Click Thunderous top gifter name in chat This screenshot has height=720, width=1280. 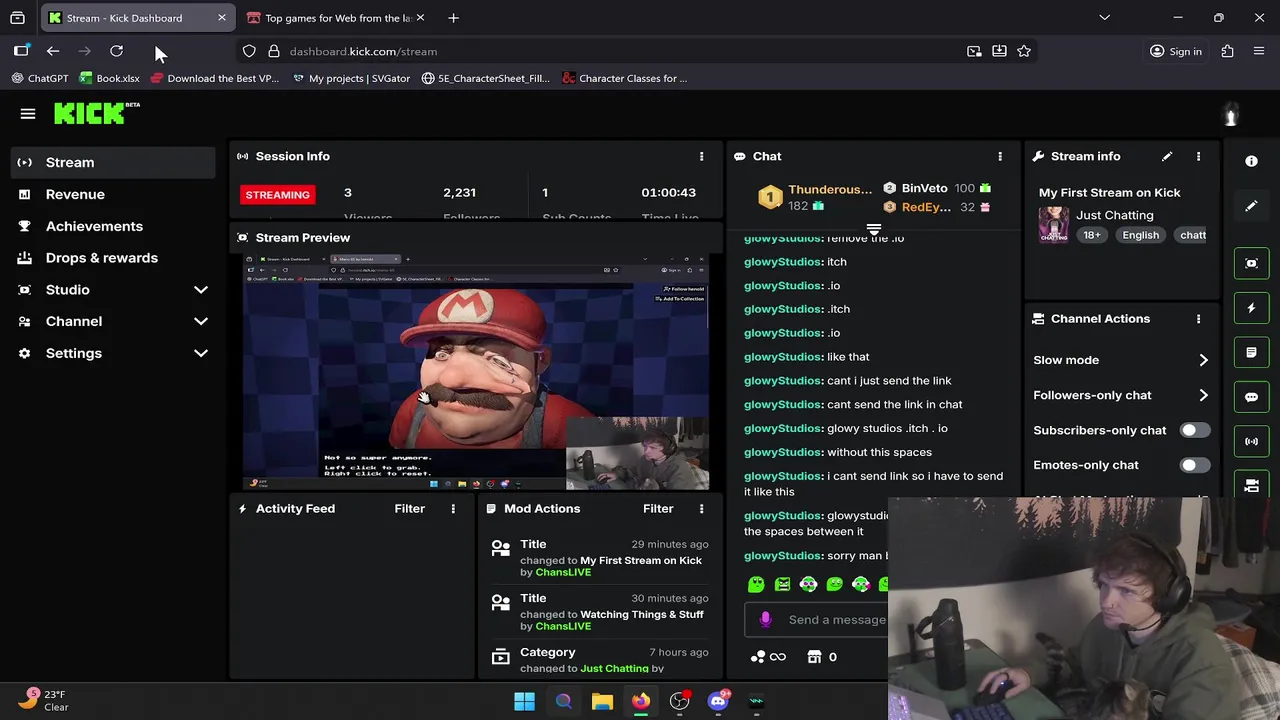point(830,189)
